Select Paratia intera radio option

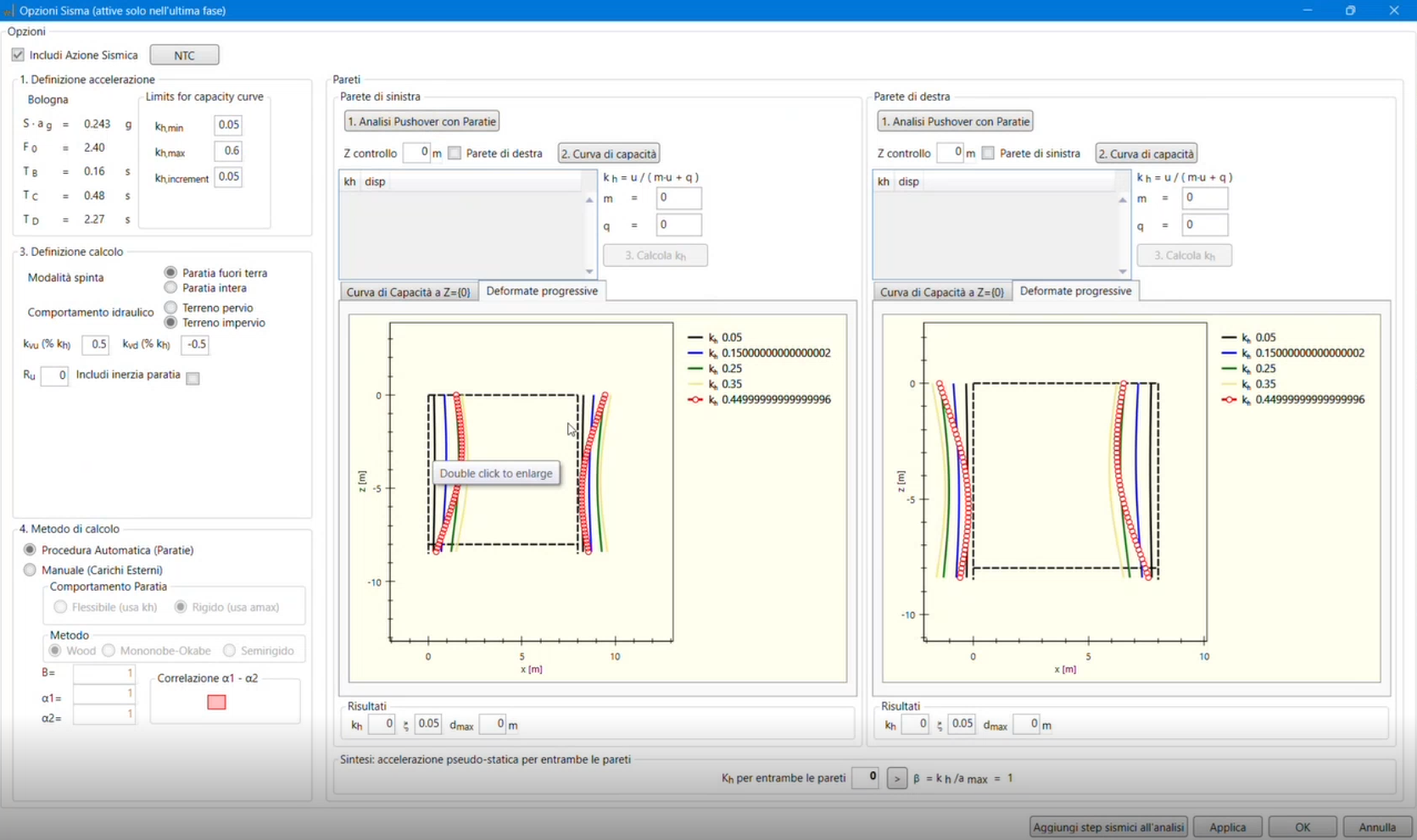click(x=171, y=288)
